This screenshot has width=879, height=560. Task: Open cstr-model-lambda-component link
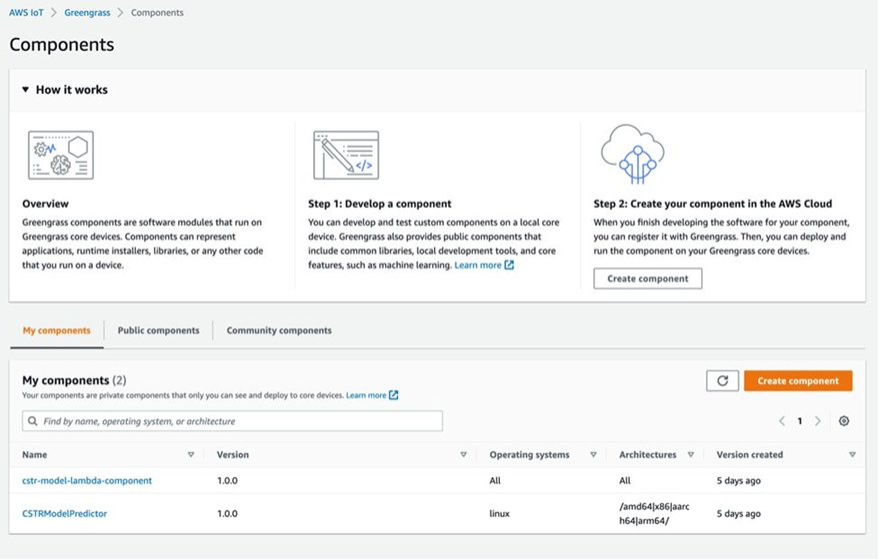[87, 480]
